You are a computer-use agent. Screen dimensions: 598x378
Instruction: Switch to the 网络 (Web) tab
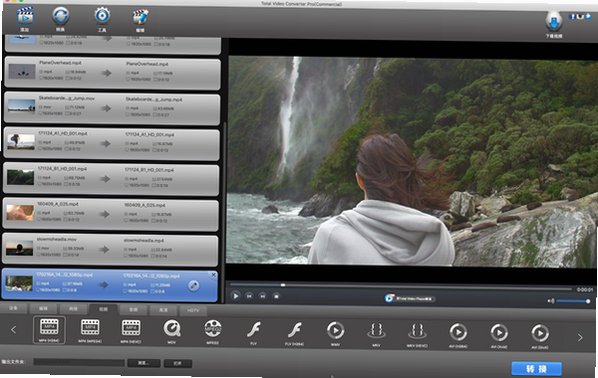73,309
